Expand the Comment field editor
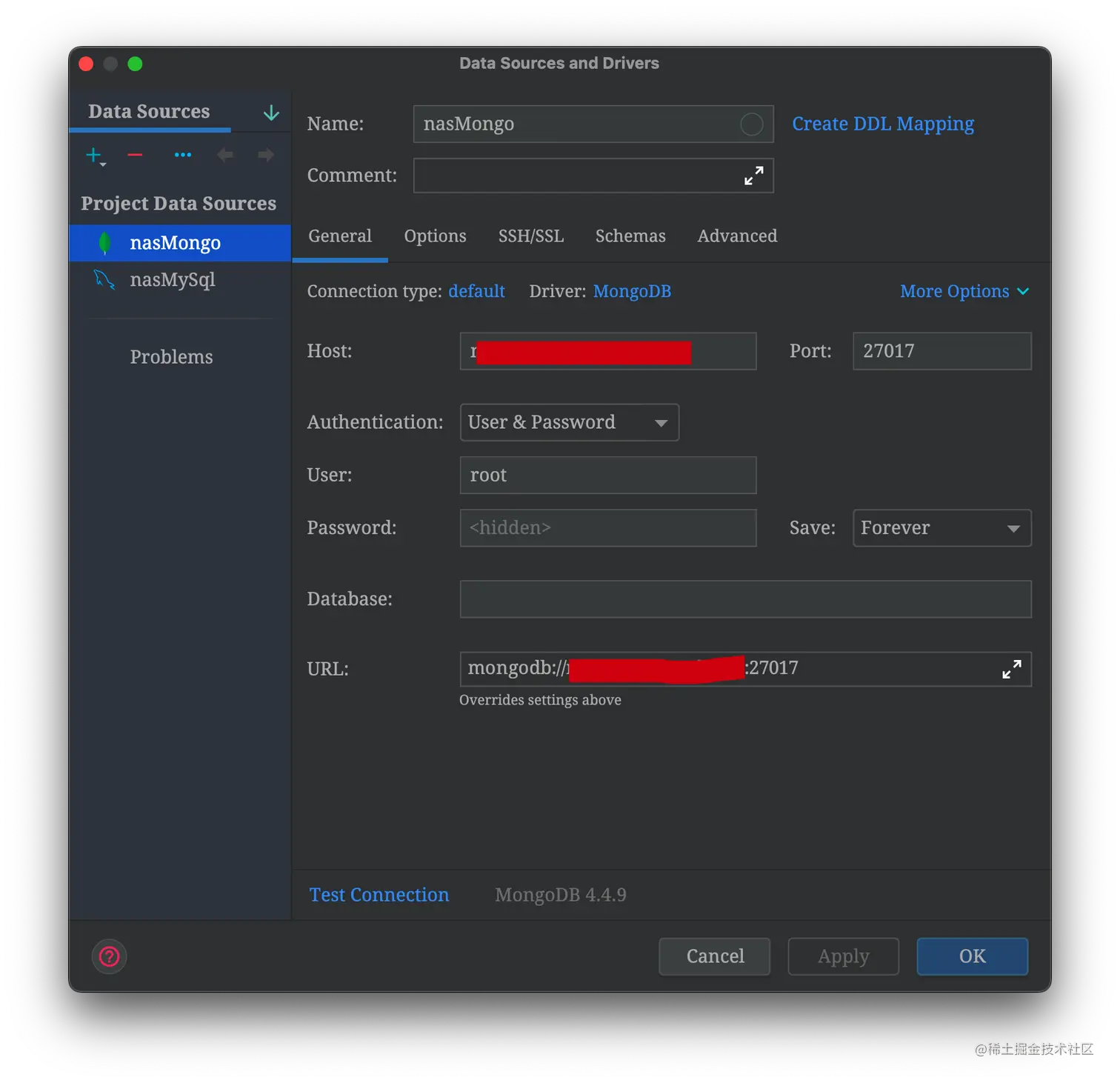Viewport: 1120px width, 1083px height. pyautogui.click(x=754, y=176)
